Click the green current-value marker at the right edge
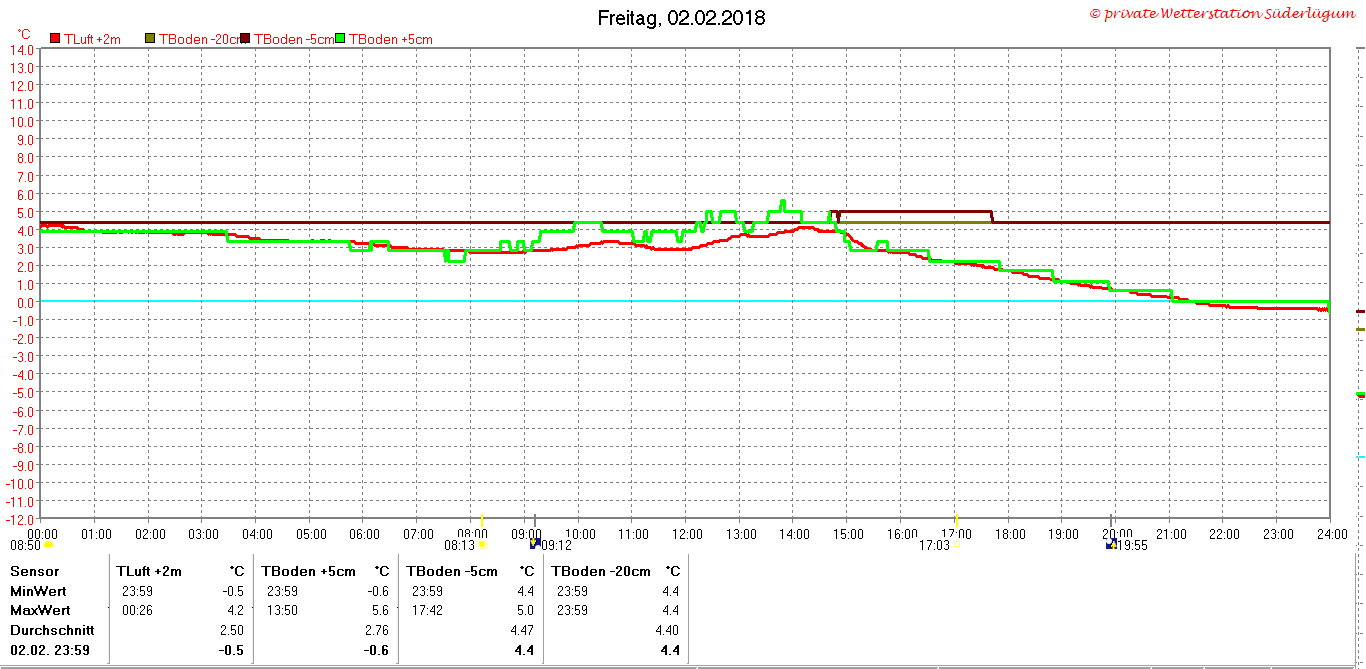Image resolution: width=1366 pixels, height=669 pixels. coord(1360,394)
